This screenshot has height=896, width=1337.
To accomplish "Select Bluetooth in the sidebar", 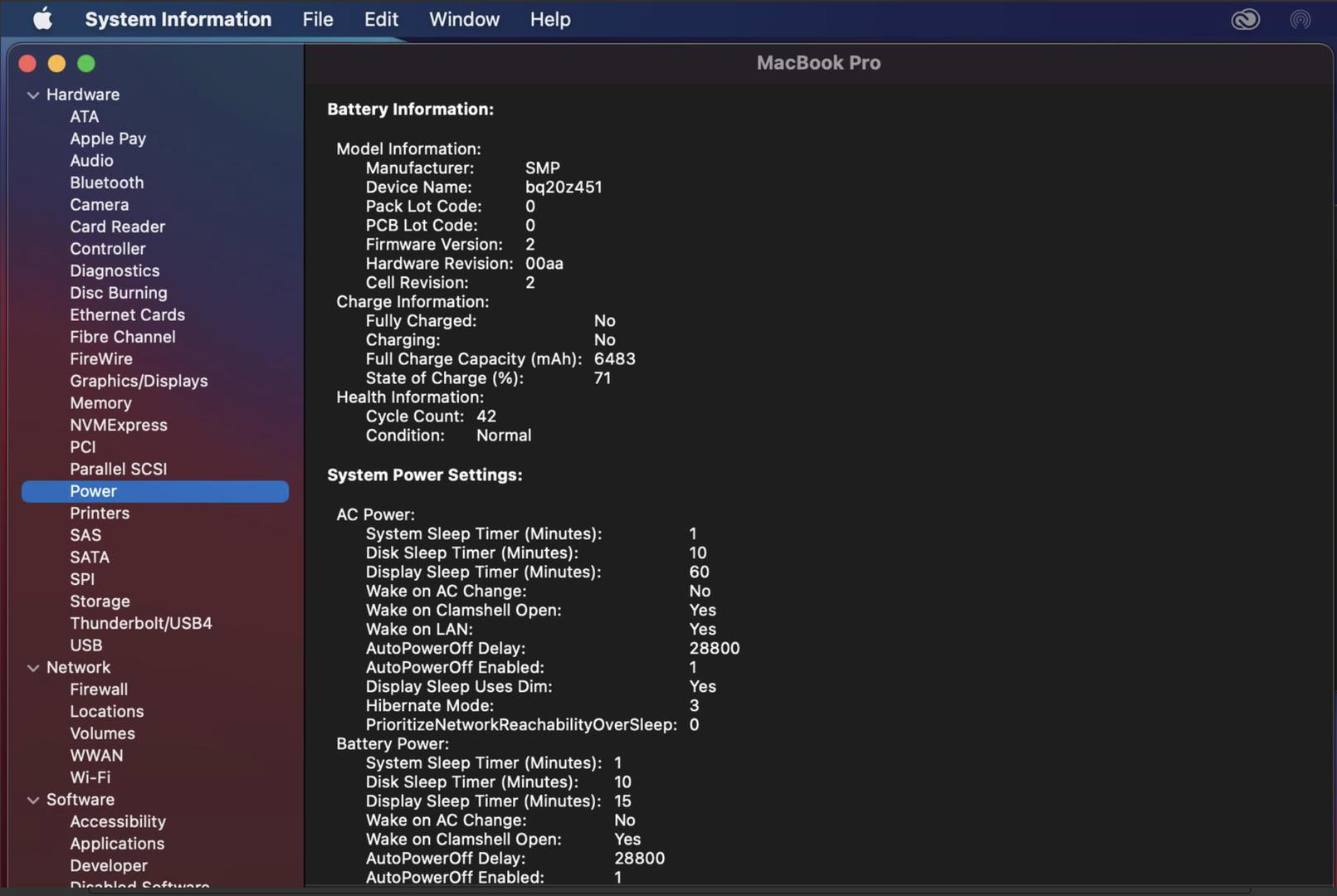I will pos(106,183).
